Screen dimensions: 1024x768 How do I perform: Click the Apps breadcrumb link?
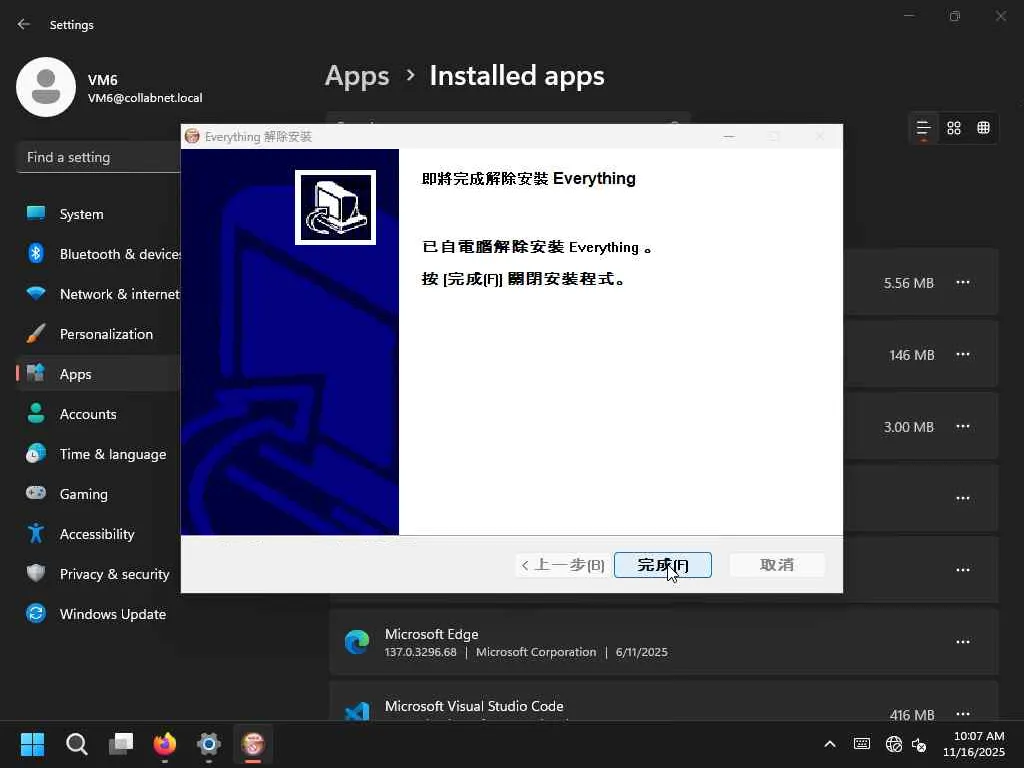point(357,76)
